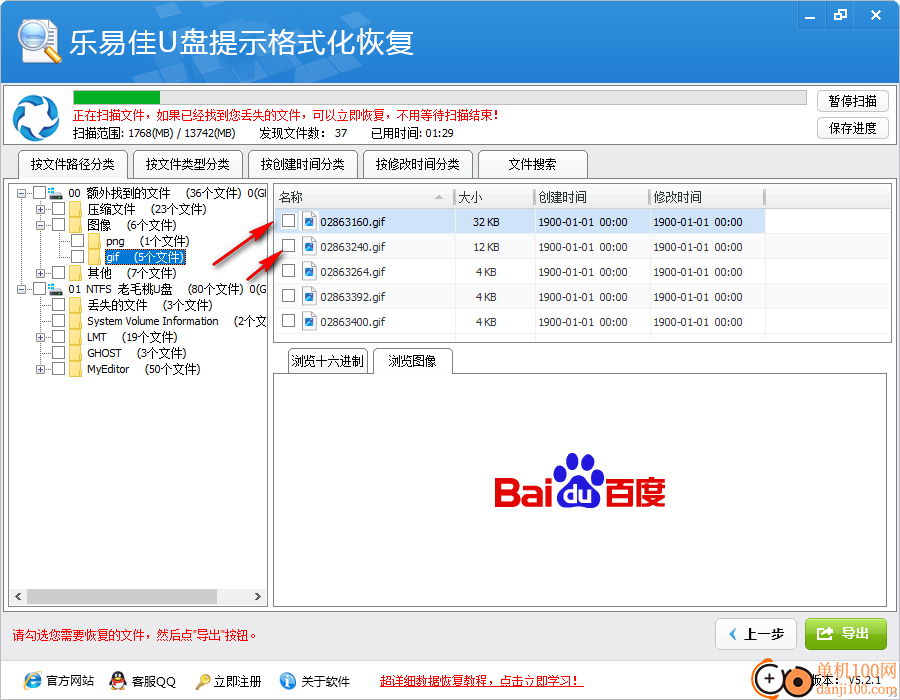900x700 pixels.
Task: Click the tree horizontal scrollbar thumb
Action: tap(122, 597)
